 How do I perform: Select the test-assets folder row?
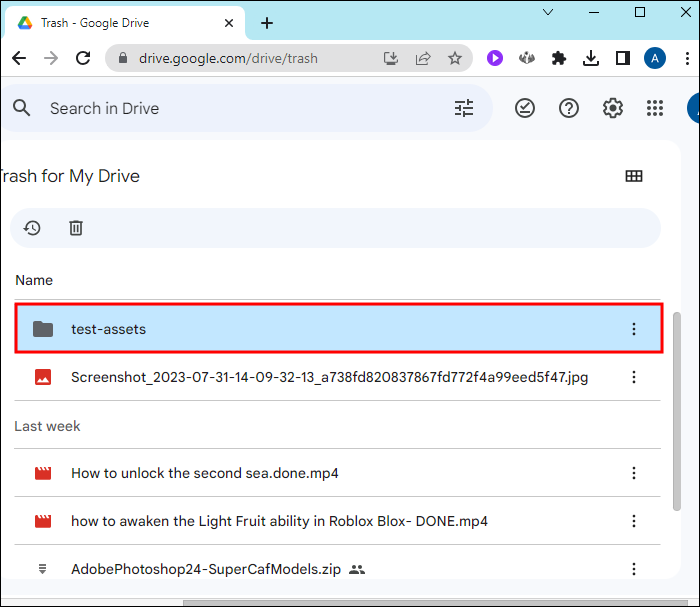pos(300,329)
